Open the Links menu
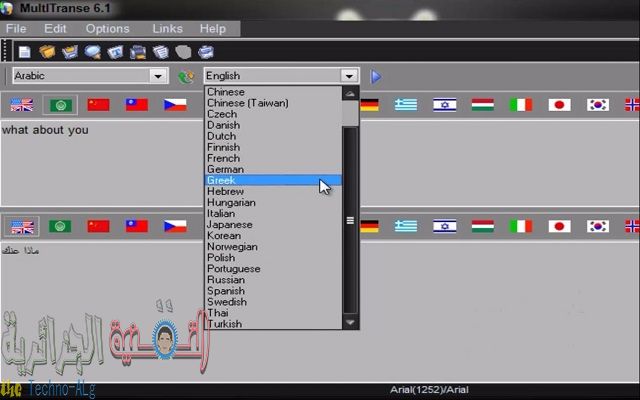 pos(167,29)
